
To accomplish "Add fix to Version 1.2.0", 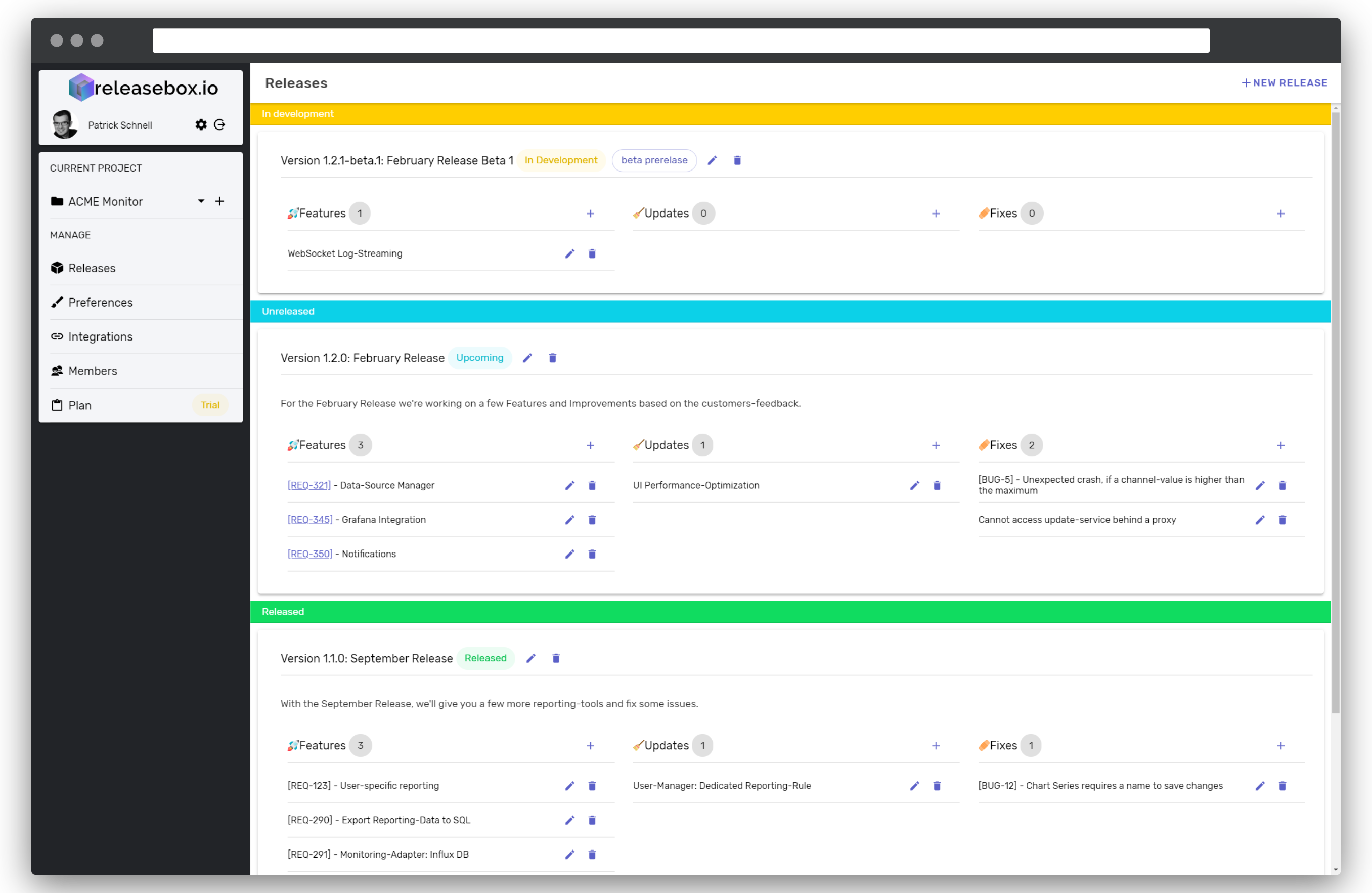I will [x=1281, y=445].
